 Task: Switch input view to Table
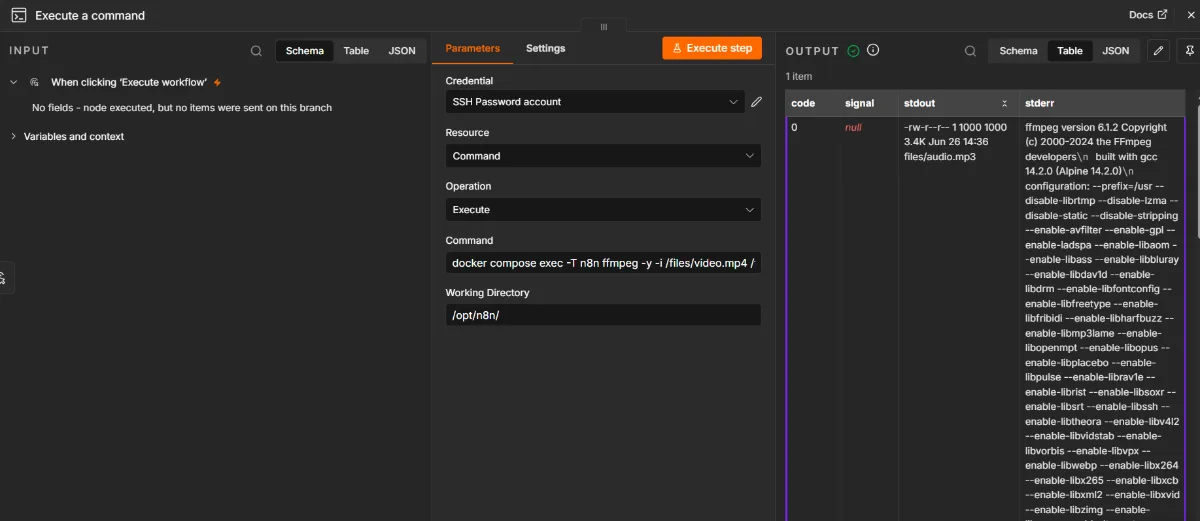click(x=356, y=51)
